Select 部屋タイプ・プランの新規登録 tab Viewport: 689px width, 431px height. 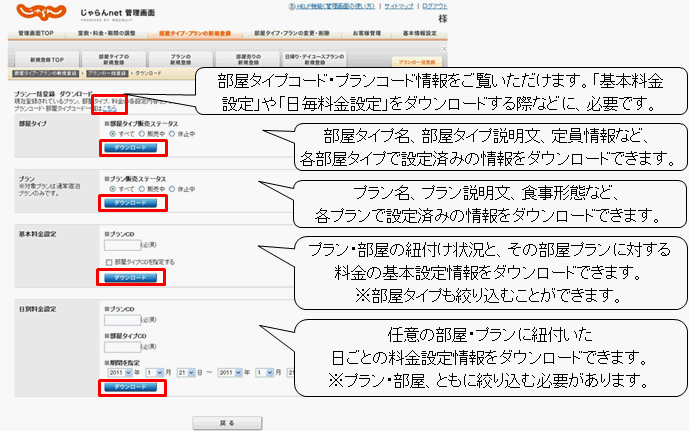(x=195, y=33)
